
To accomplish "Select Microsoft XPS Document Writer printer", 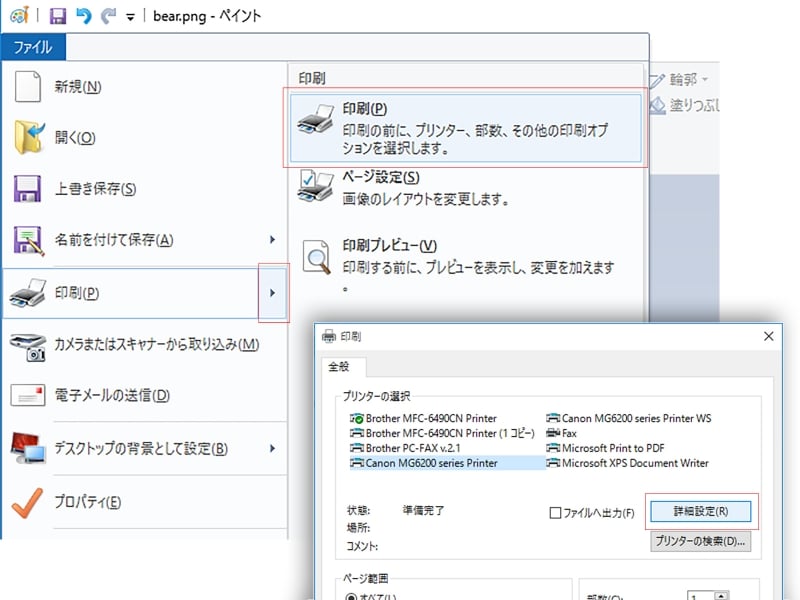I will pyautogui.click(x=628, y=463).
